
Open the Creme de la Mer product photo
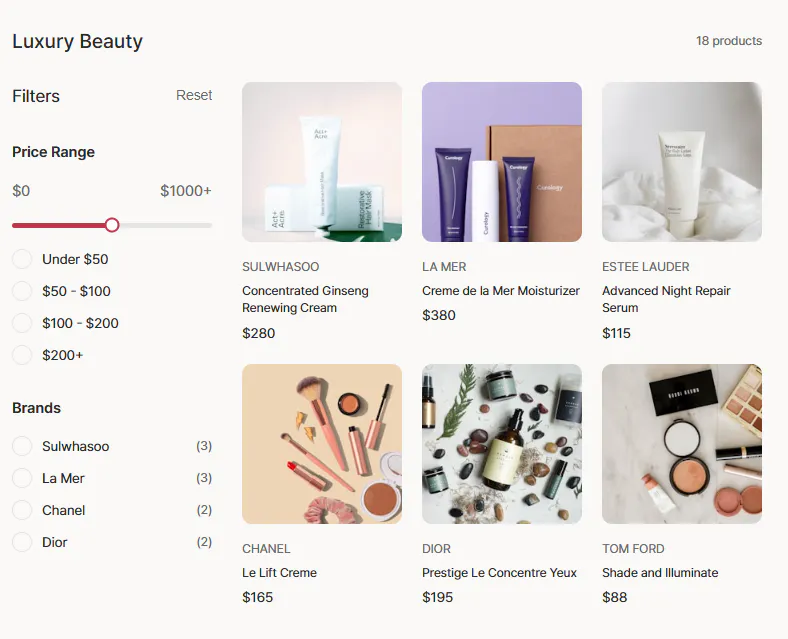tap(502, 162)
